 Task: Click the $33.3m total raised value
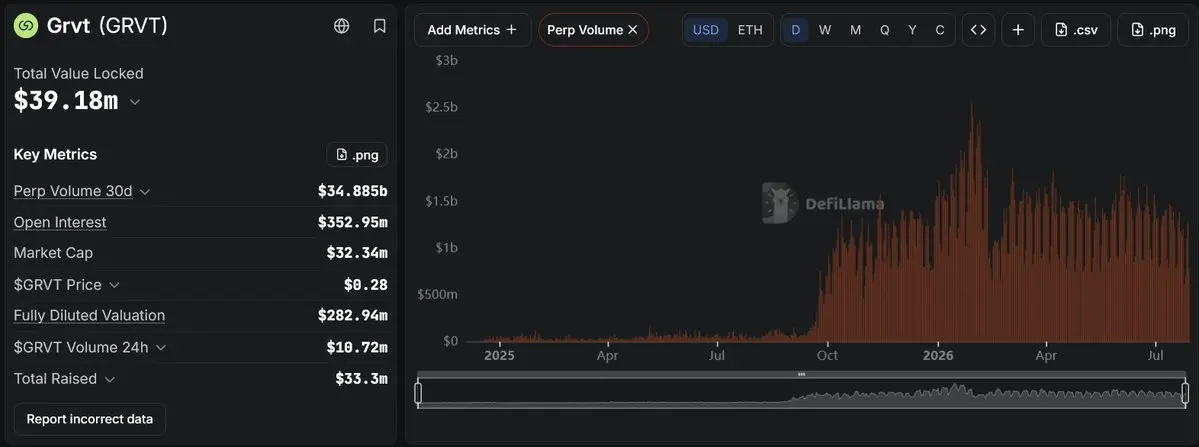tap(361, 379)
